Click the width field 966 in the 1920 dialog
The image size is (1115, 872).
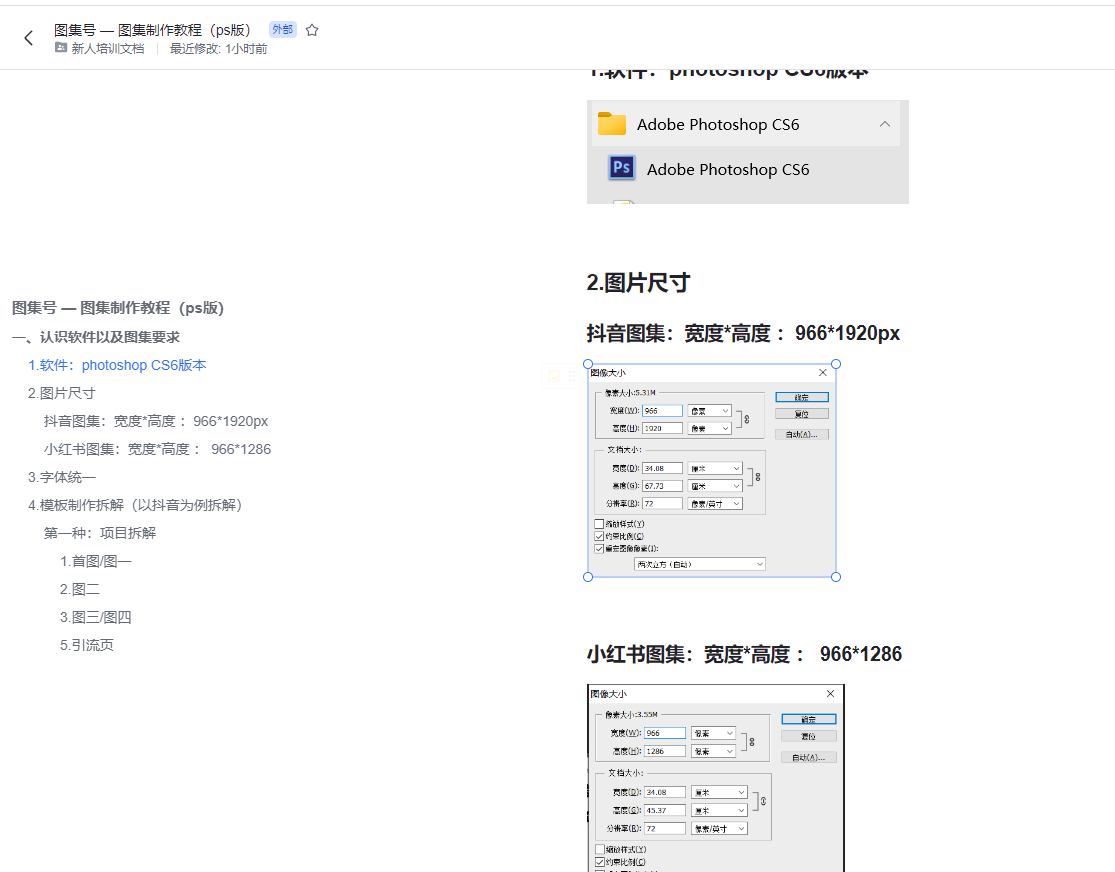tap(662, 410)
